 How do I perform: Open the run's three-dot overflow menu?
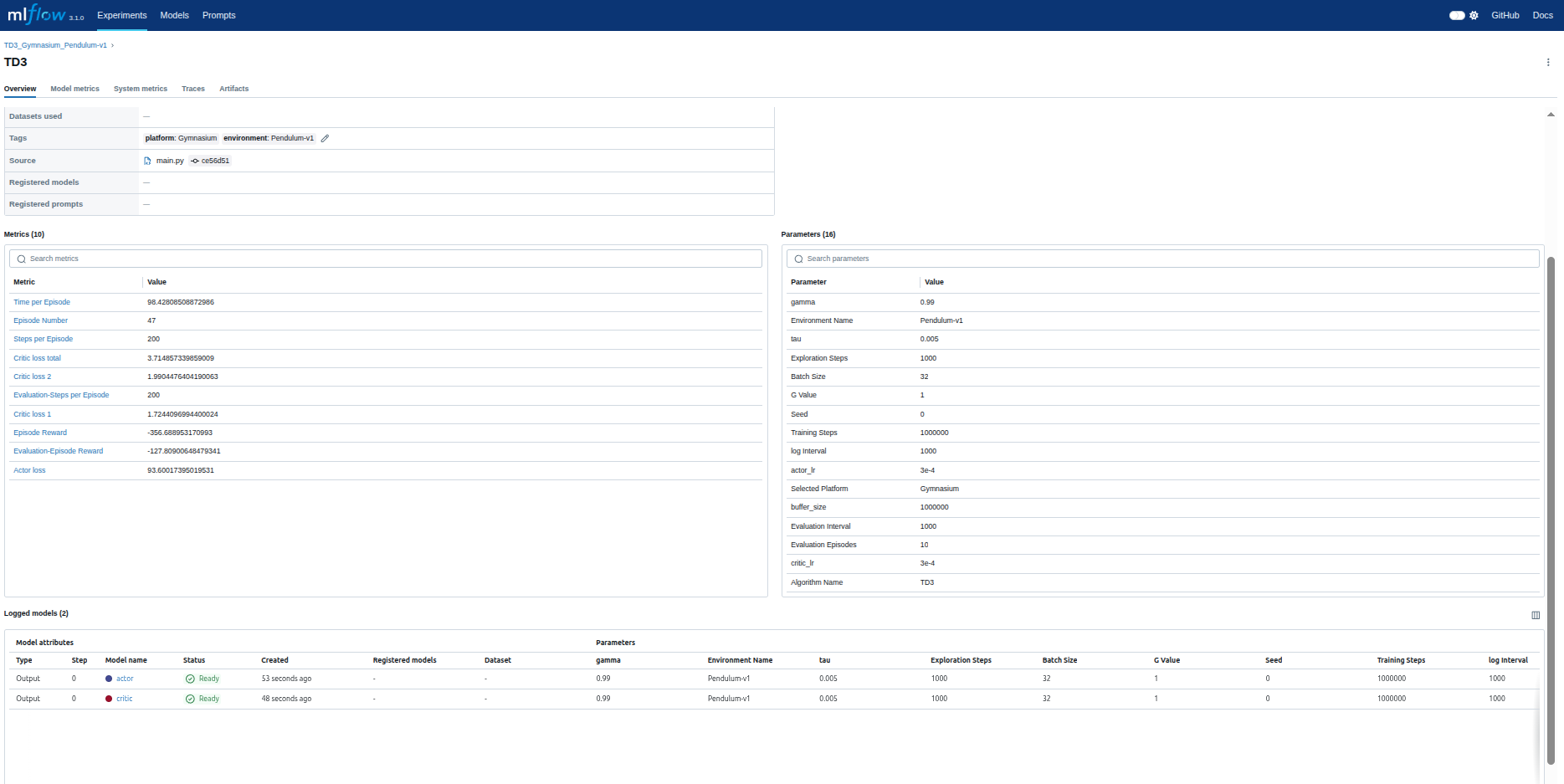point(1548,62)
